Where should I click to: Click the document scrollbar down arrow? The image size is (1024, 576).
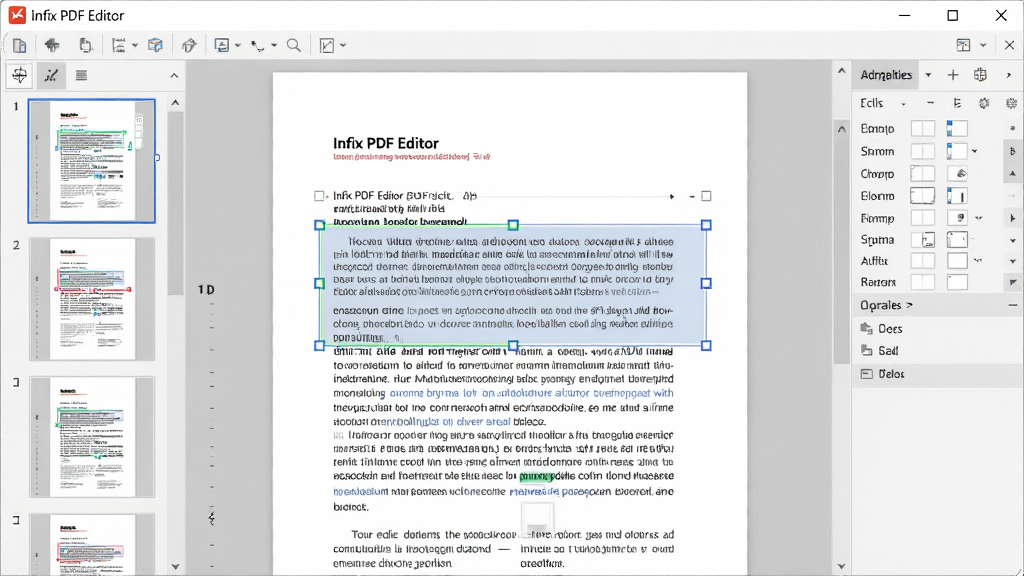tap(841, 566)
